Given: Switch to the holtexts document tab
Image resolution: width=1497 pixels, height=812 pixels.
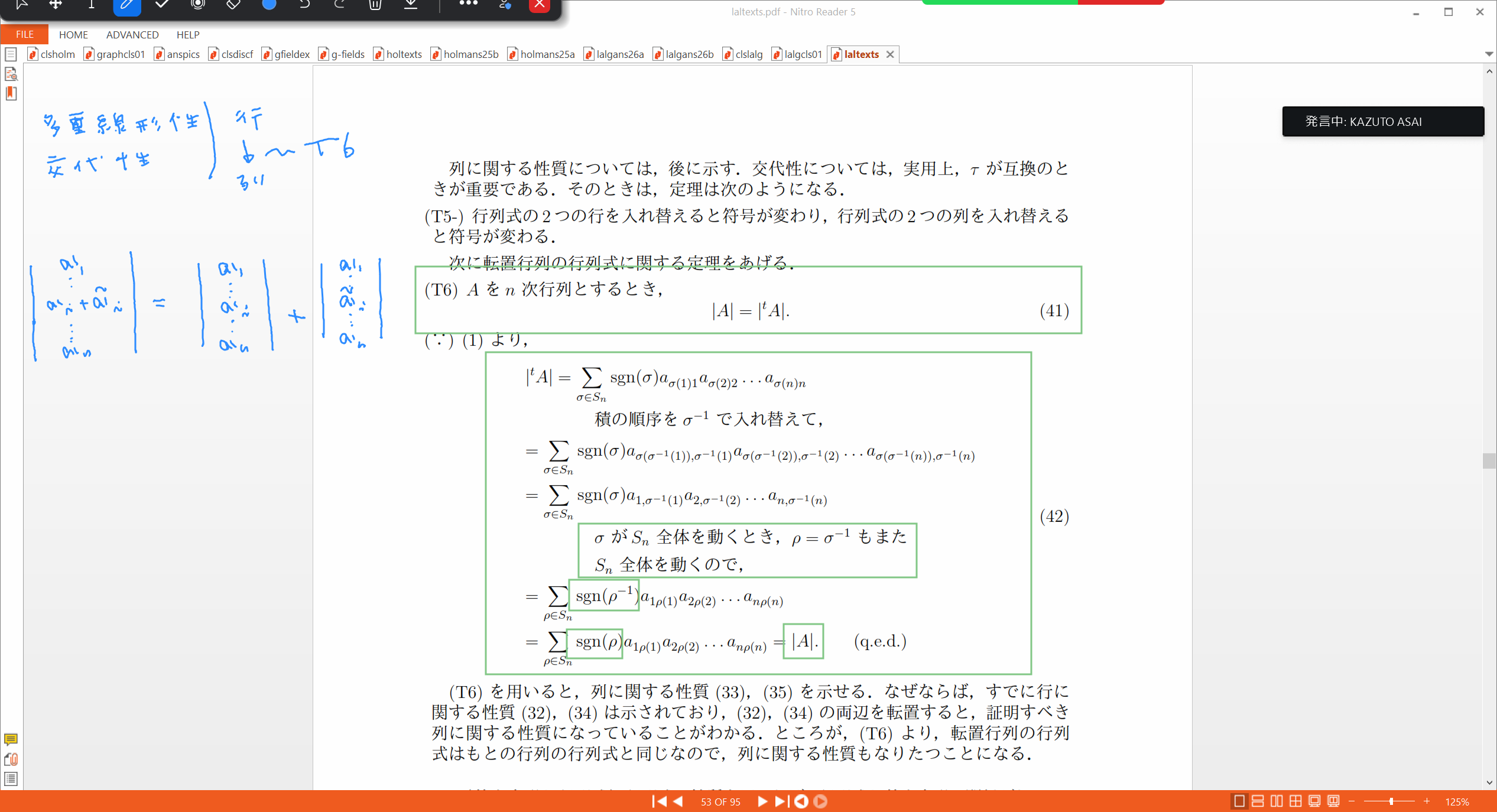Looking at the screenshot, I should point(398,54).
